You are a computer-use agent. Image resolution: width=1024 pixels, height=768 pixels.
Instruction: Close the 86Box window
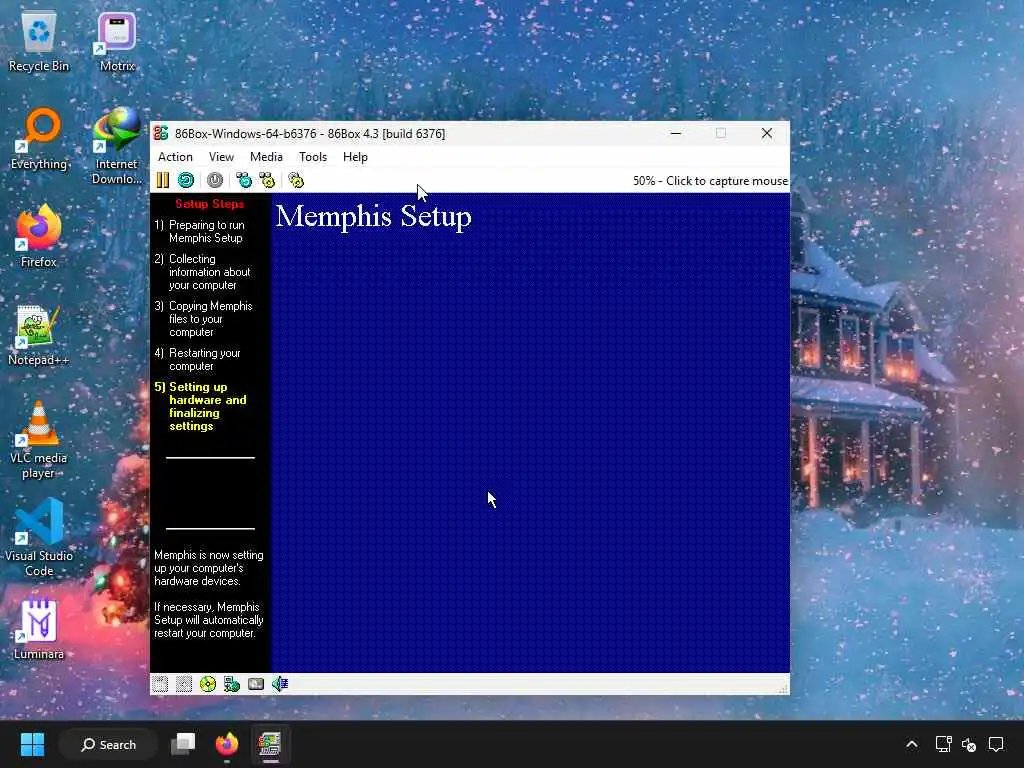(x=767, y=133)
